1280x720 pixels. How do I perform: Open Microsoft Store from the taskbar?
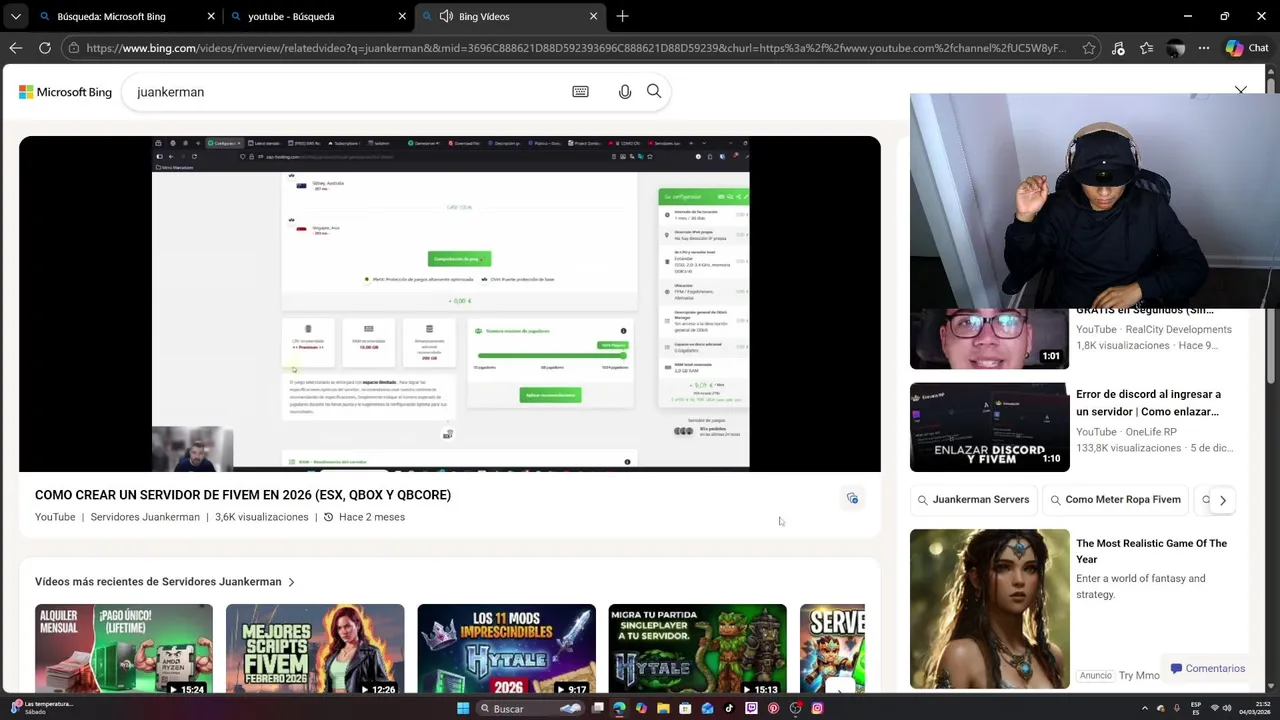pyautogui.click(x=685, y=708)
